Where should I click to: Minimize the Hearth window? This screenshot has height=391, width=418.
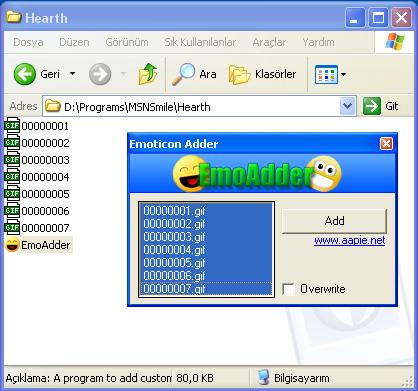[x=354, y=18]
